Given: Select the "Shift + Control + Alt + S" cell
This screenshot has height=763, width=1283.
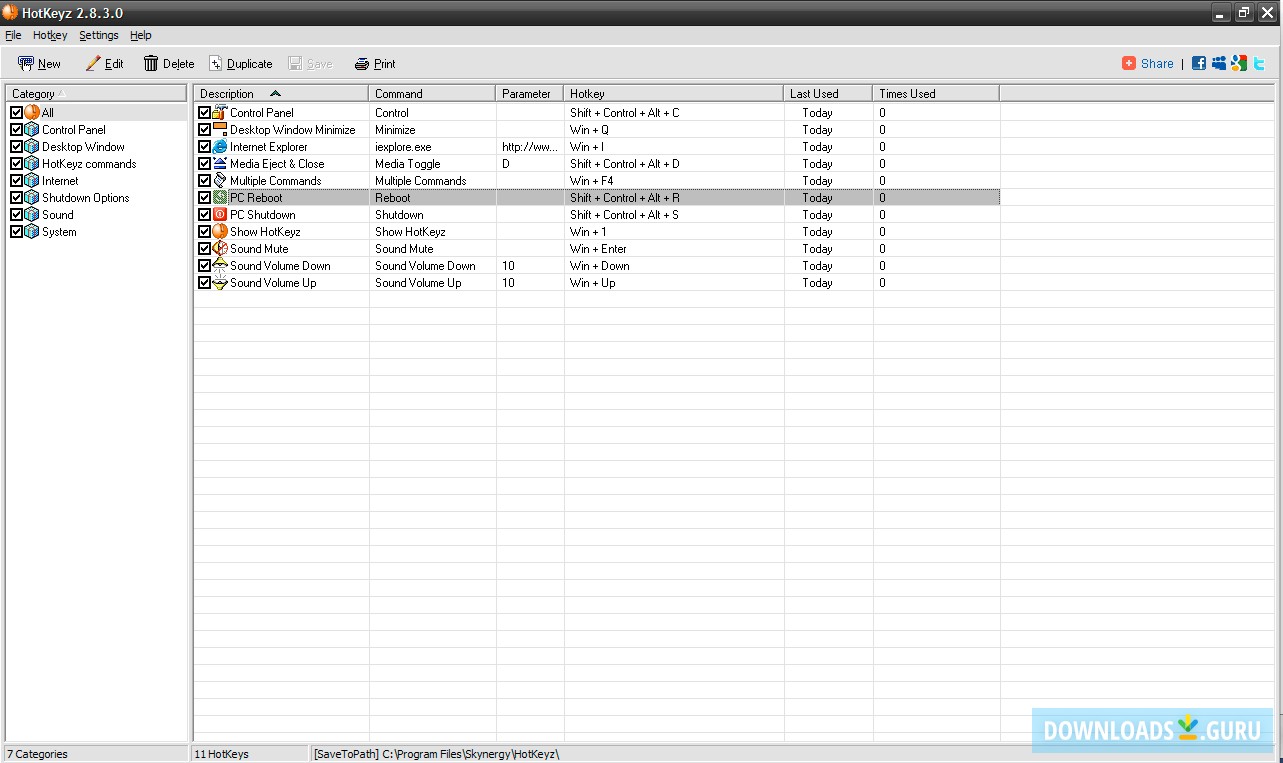Looking at the screenshot, I should [625, 215].
